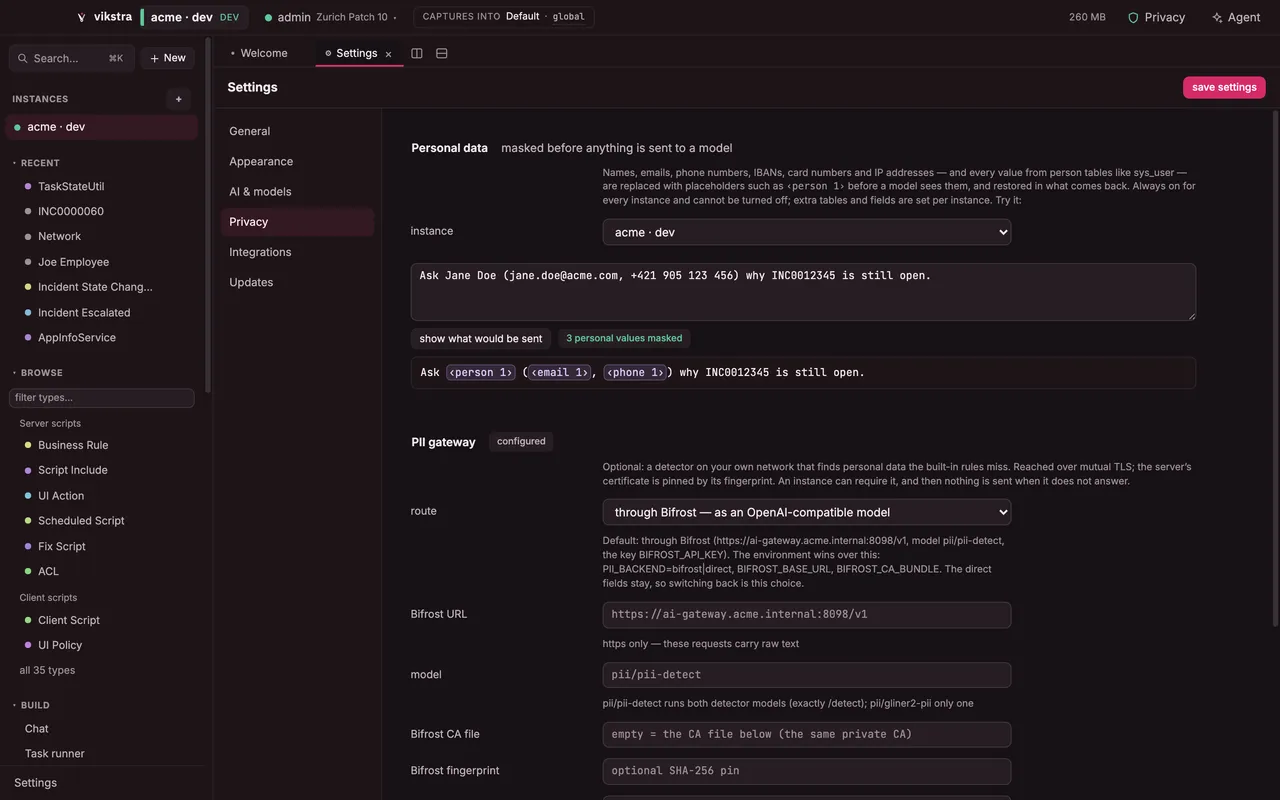This screenshot has height=800, width=1280.
Task: Open the instance dropdown showing acme · dev
Action: tap(807, 232)
